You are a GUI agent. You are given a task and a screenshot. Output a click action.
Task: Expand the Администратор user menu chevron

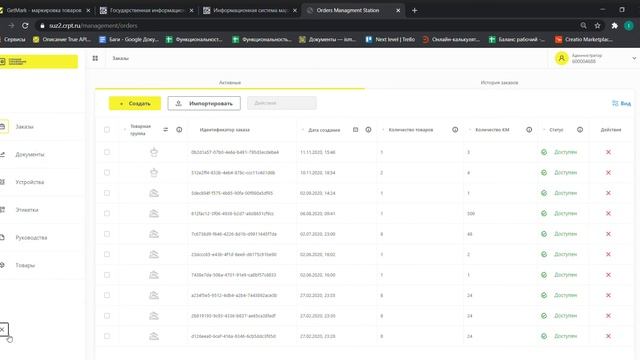634,58
